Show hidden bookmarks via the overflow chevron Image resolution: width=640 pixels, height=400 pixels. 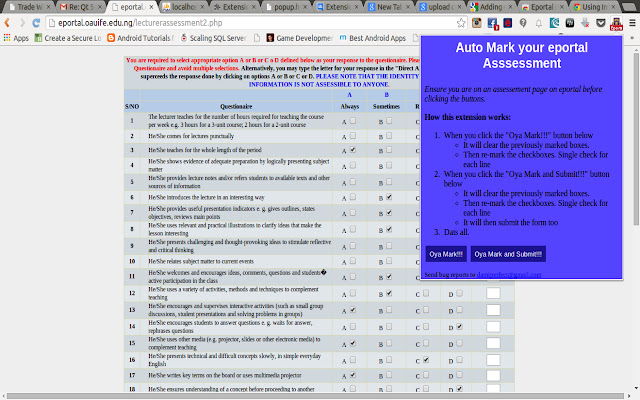pyautogui.click(x=633, y=38)
